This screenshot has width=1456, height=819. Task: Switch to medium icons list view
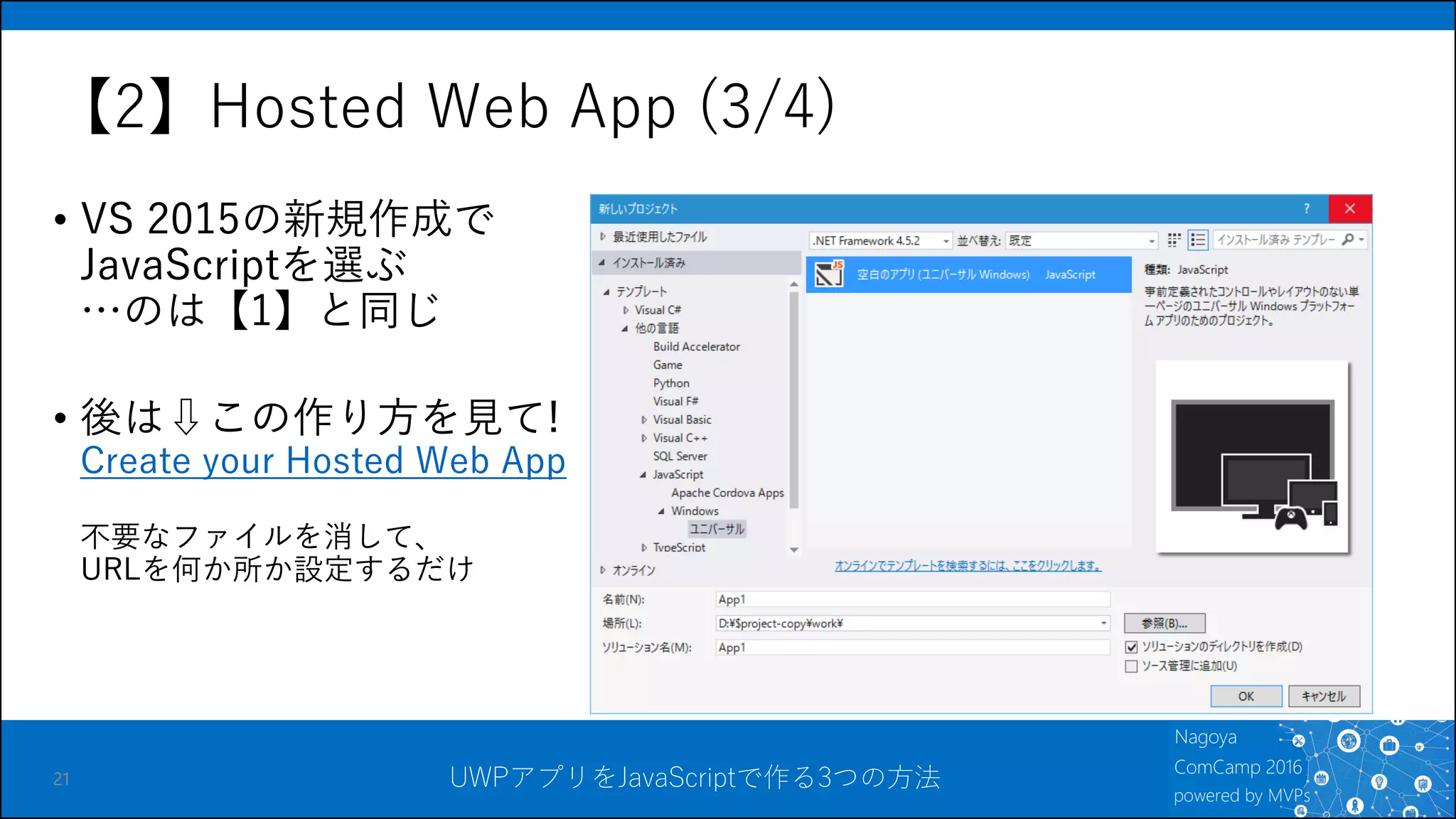point(1198,240)
